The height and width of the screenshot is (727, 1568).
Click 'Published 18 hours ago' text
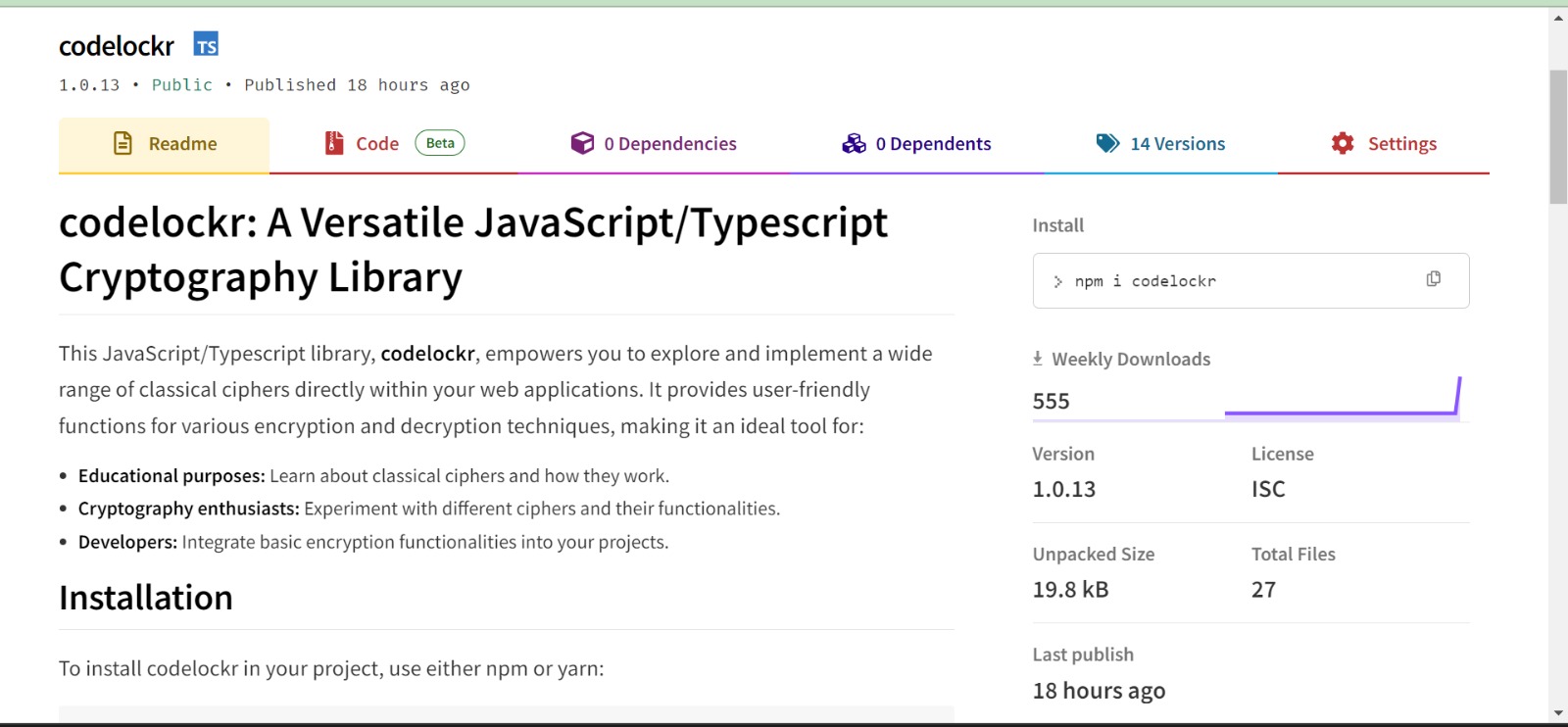[x=357, y=85]
